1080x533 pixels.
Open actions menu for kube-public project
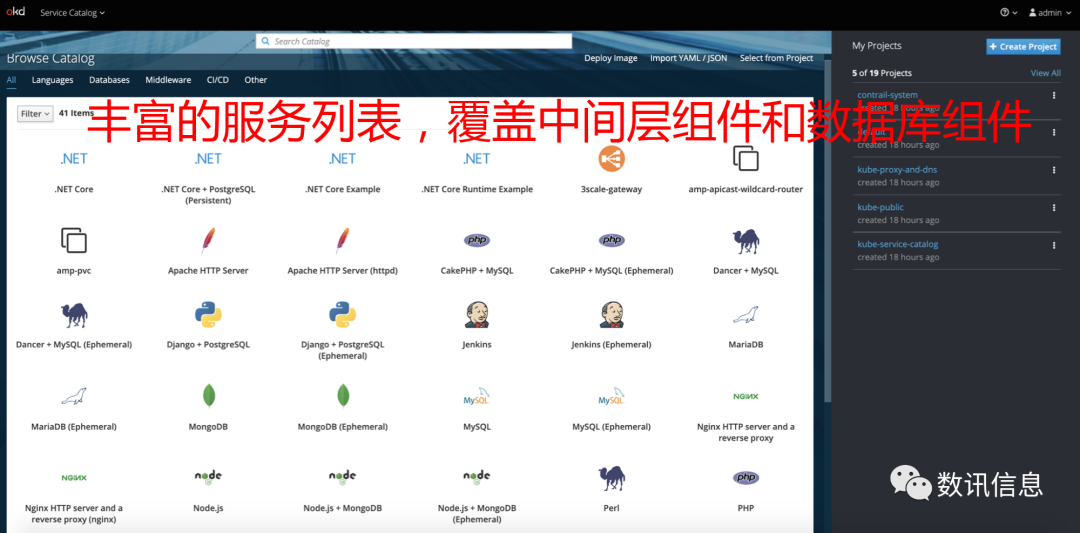click(1054, 207)
